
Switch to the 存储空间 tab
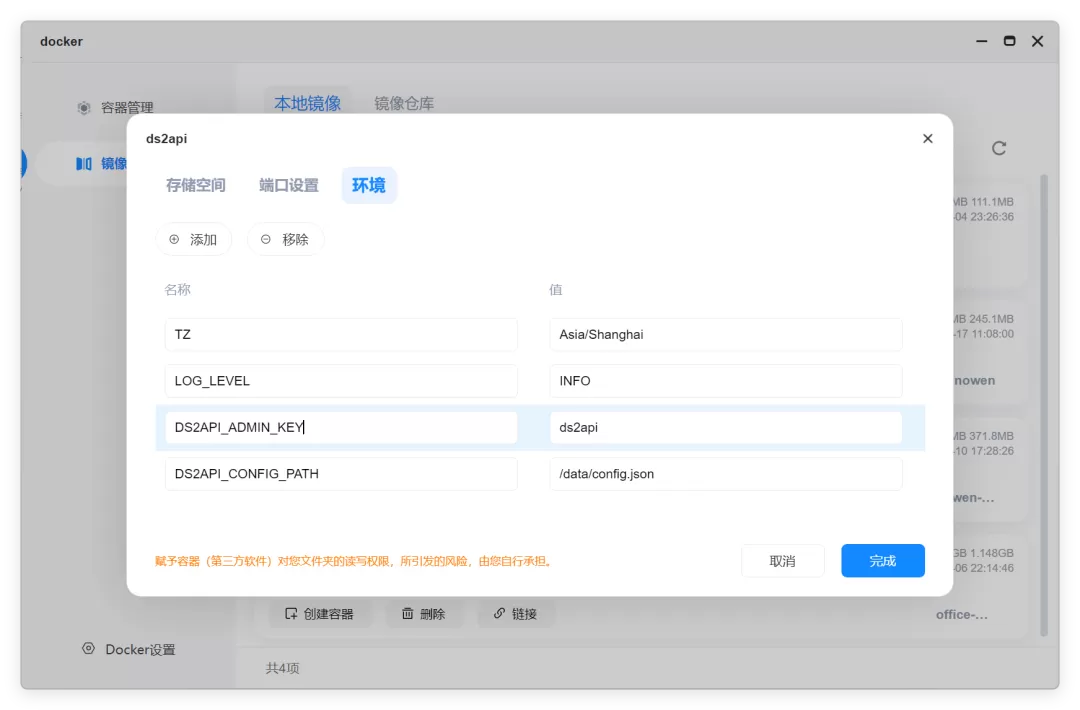(x=196, y=185)
